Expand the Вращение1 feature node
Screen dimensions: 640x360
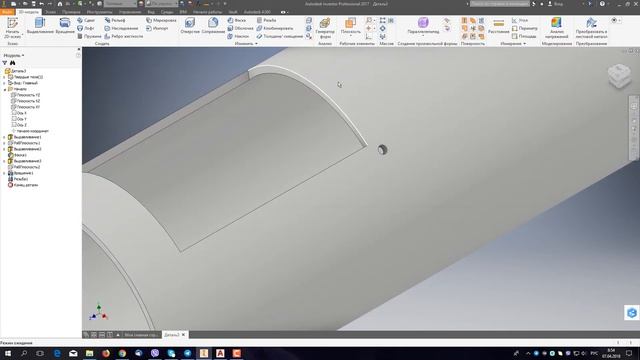[x=4, y=173]
